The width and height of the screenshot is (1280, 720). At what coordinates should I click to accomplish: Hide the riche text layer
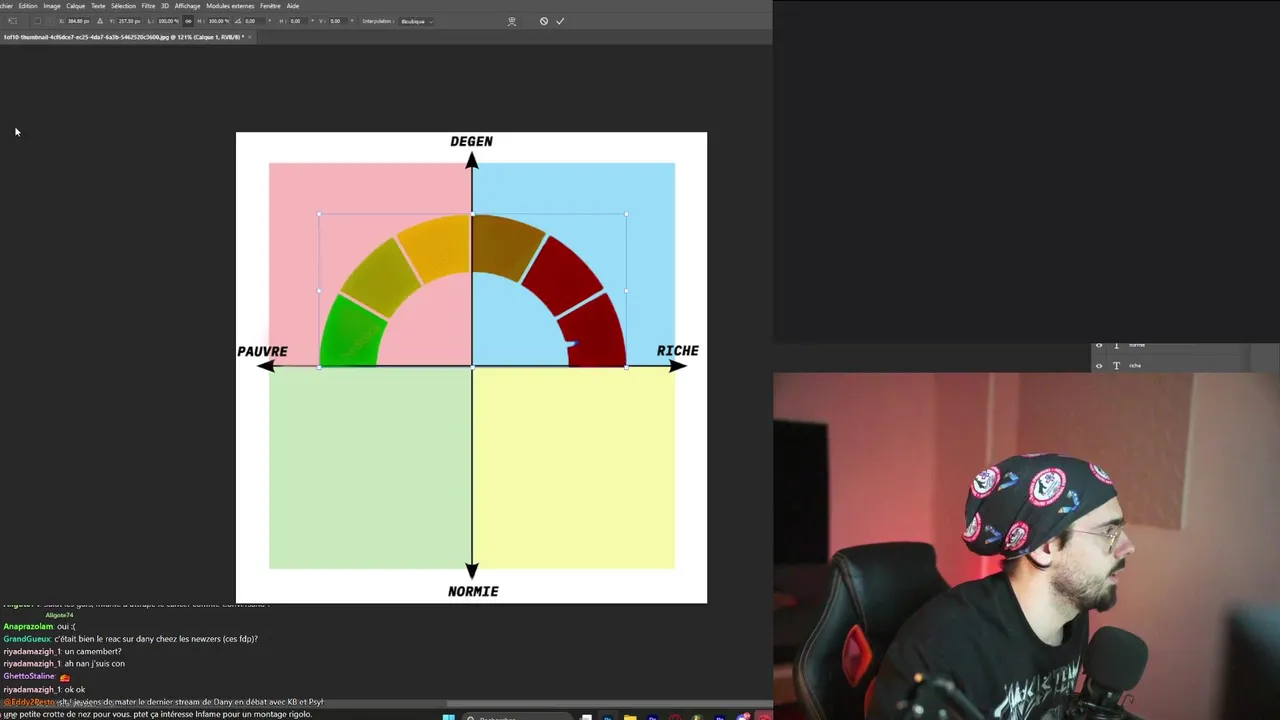1099,366
